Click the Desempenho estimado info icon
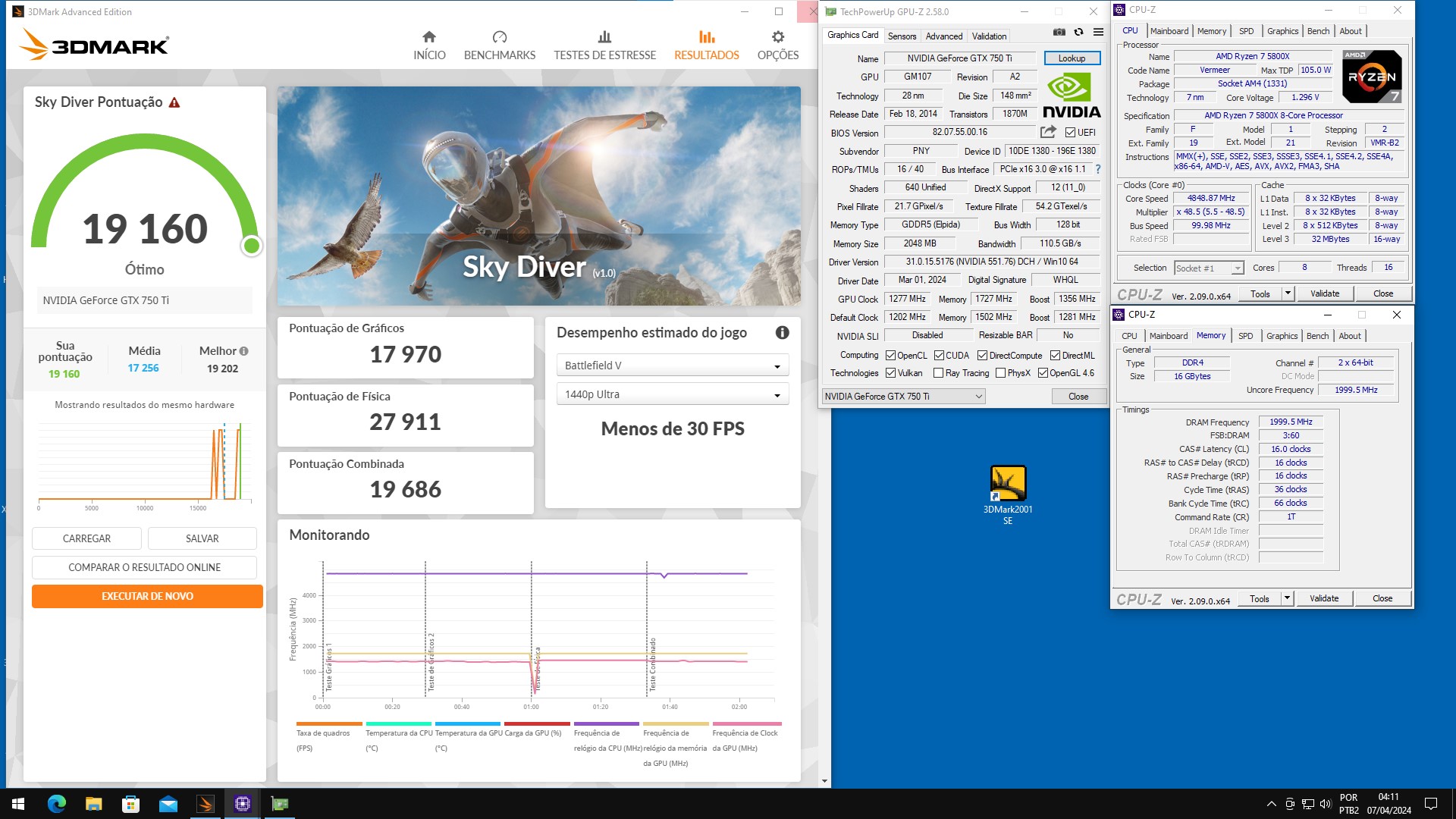Screen dimensions: 1456x819 (782, 332)
